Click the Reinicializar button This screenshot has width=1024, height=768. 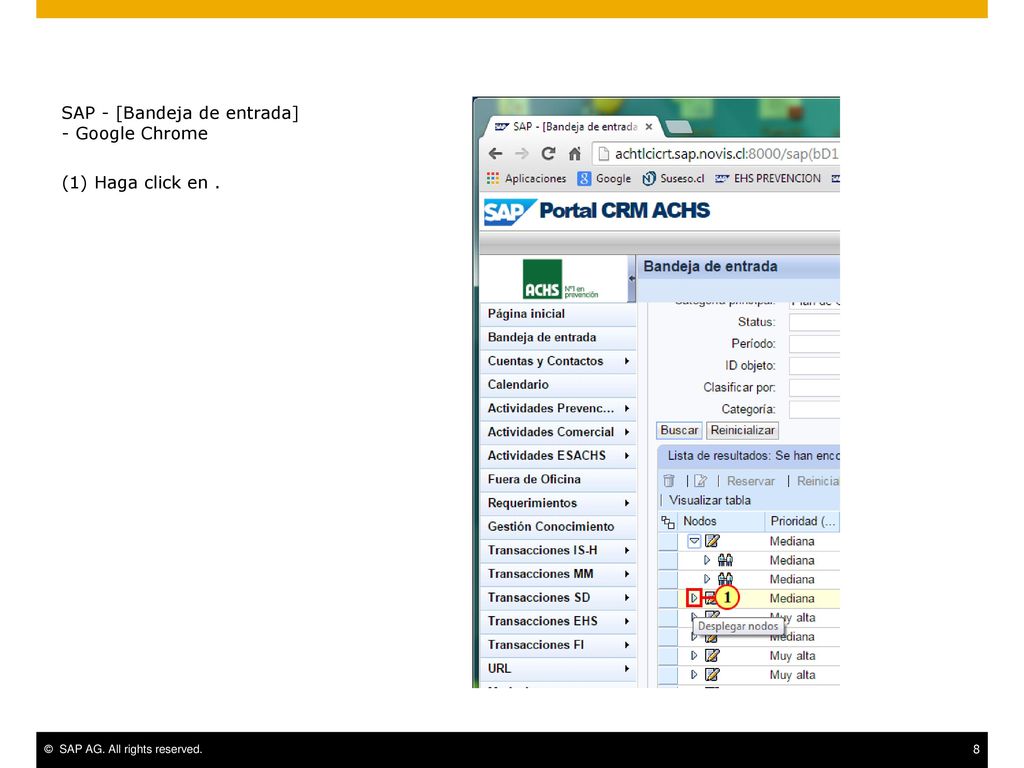tap(743, 430)
